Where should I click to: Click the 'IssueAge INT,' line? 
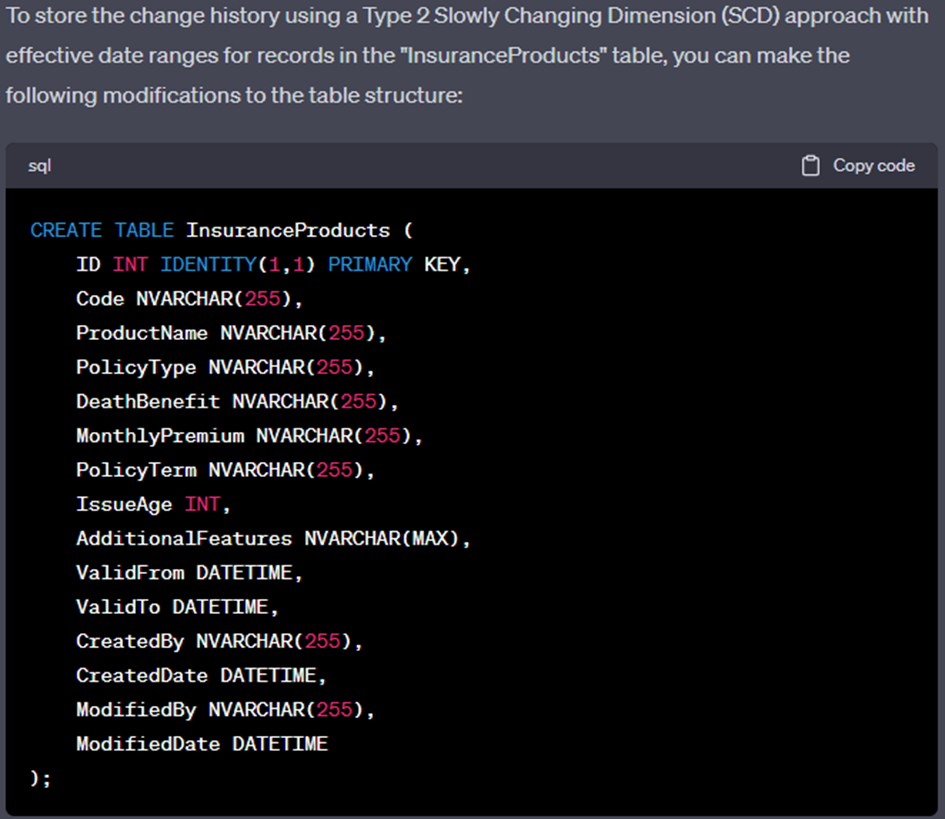(x=153, y=504)
